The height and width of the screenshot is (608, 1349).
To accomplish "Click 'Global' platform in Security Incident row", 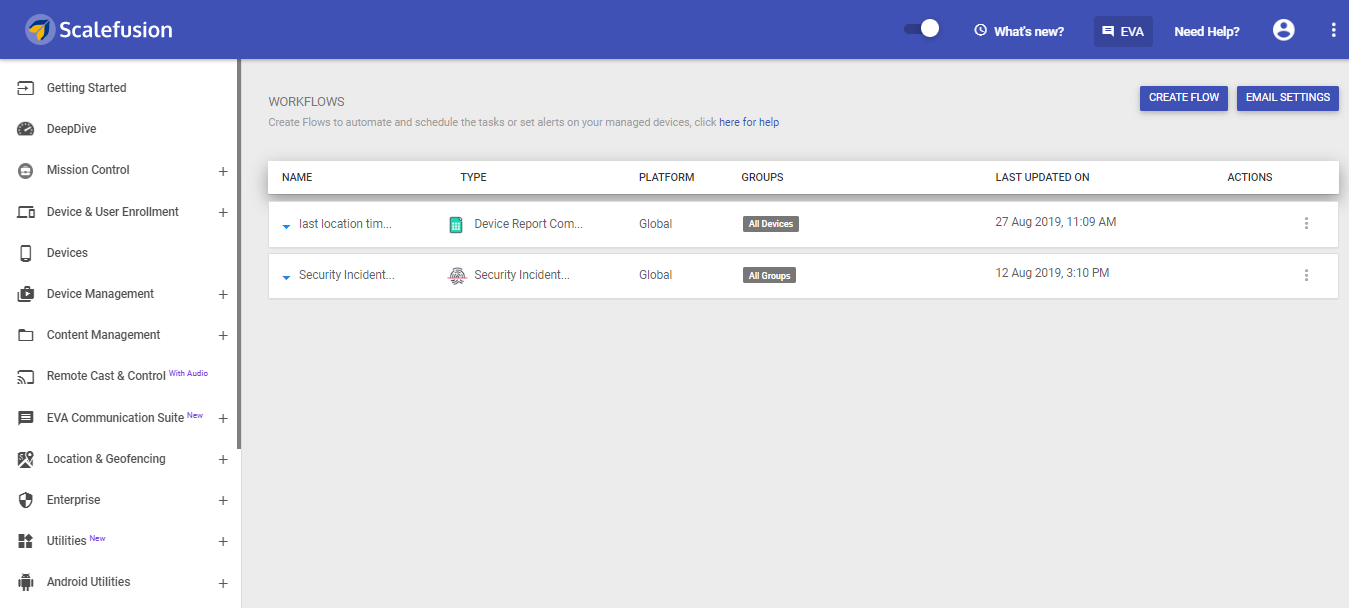I will [655, 275].
